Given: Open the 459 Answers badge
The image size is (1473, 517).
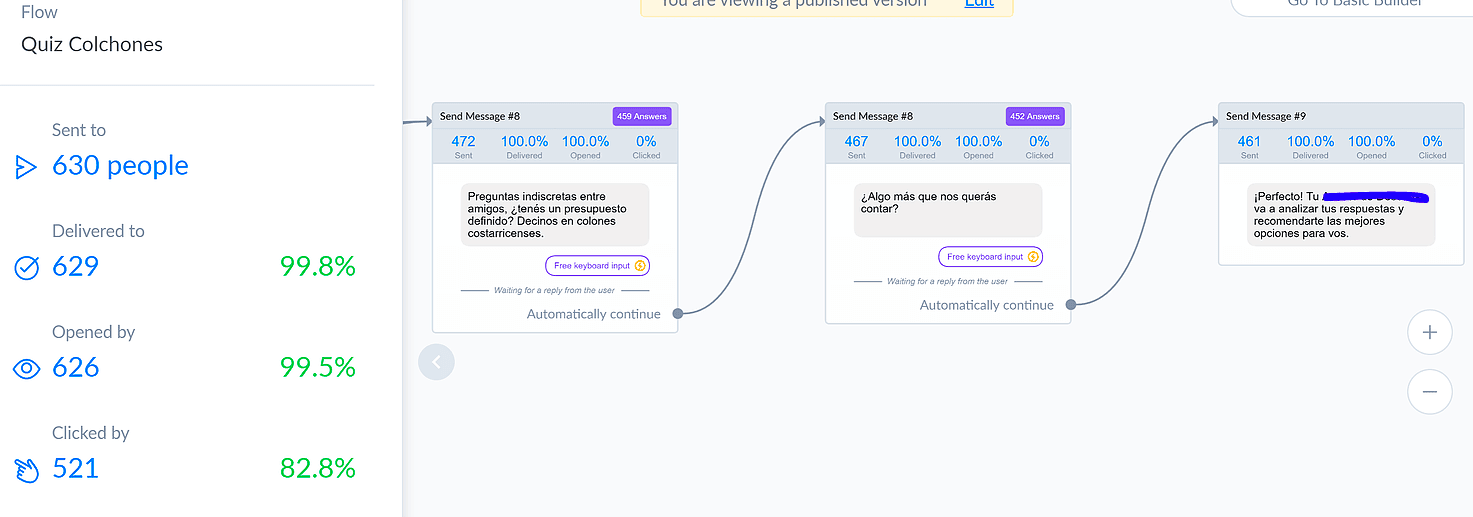Looking at the screenshot, I should 642,116.
